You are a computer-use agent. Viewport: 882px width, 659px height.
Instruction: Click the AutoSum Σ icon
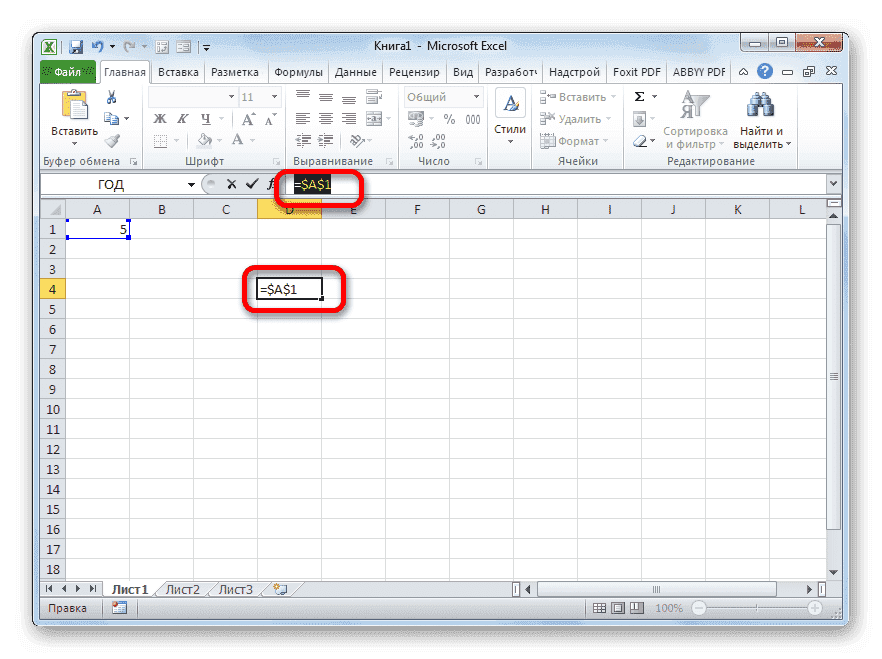coord(641,96)
